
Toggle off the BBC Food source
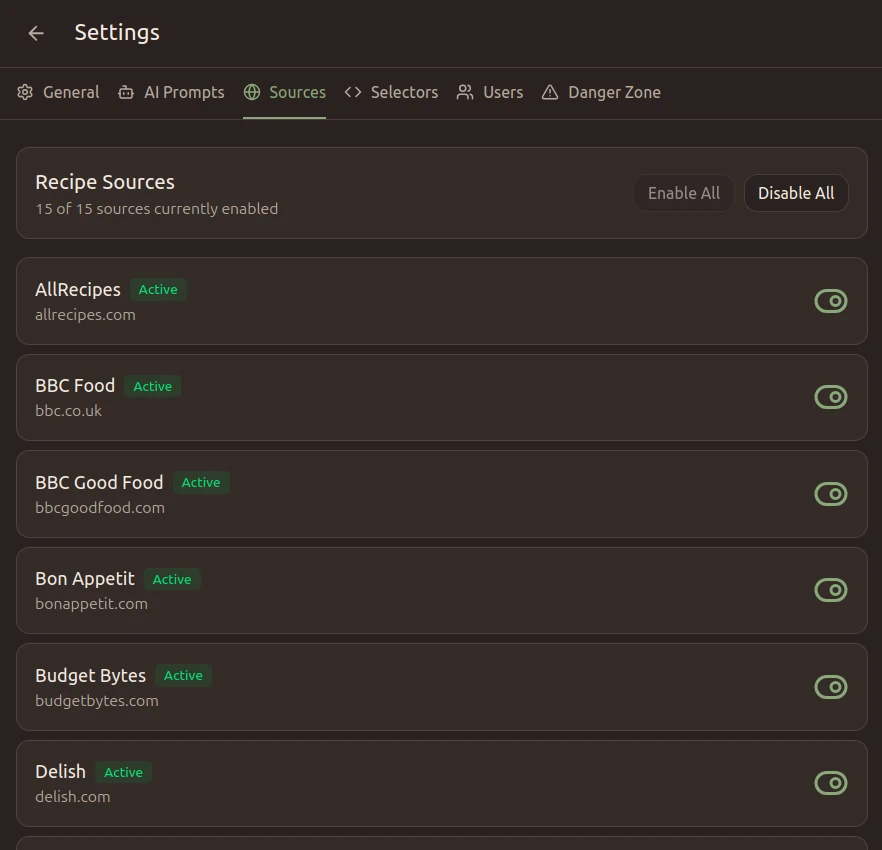(x=831, y=397)
